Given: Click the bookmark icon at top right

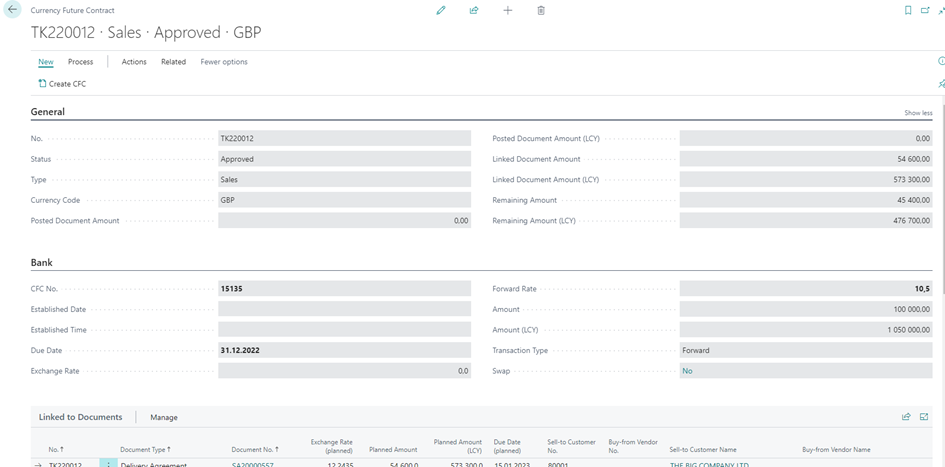Looking at the screenshot, I should click(x=908, y=10).
